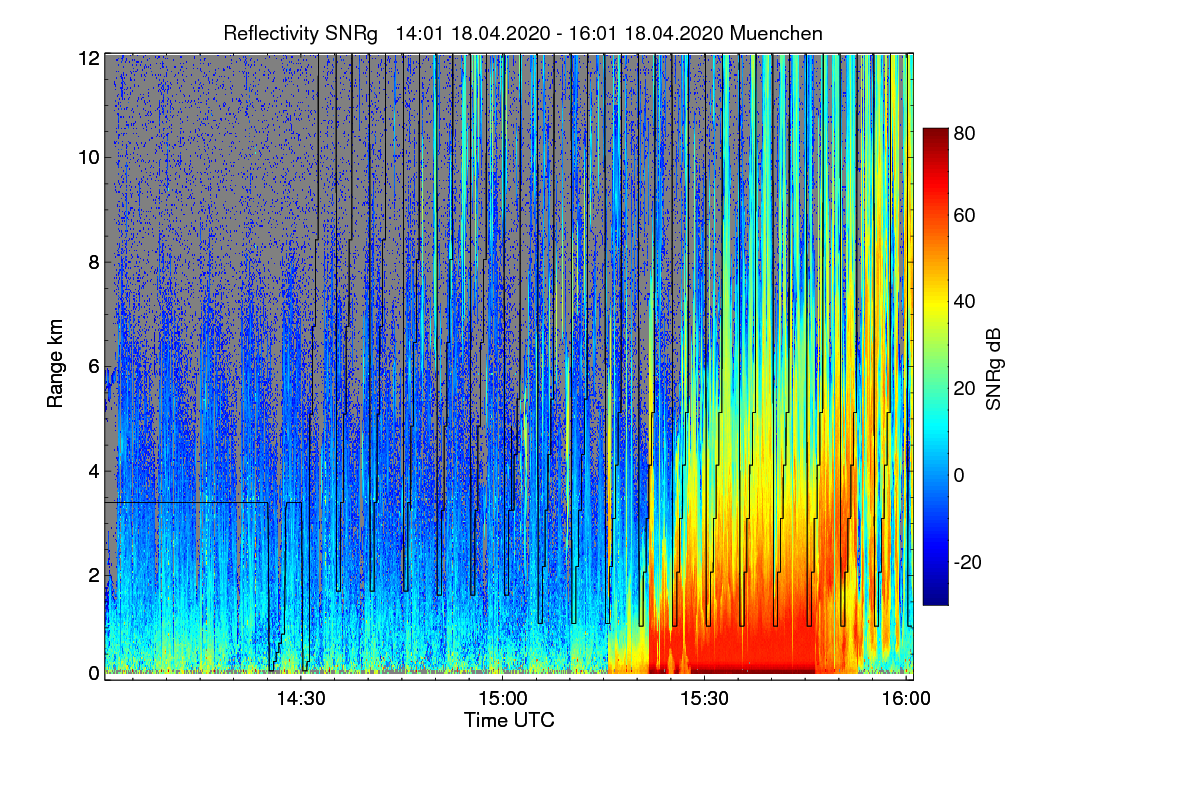The image size is (1200, 800).
Task: Click the '16:00' time tick label
Action: coord(906,698)
